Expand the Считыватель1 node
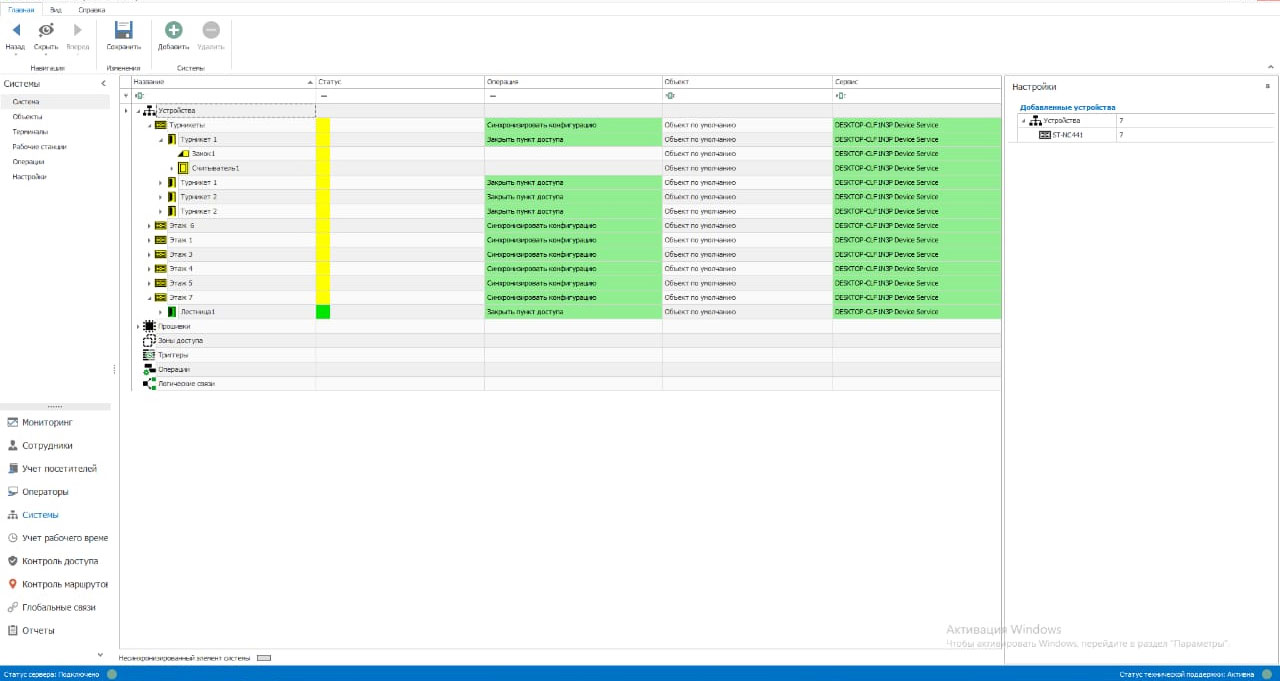The image size is (1280, 681). coord(172,168)
